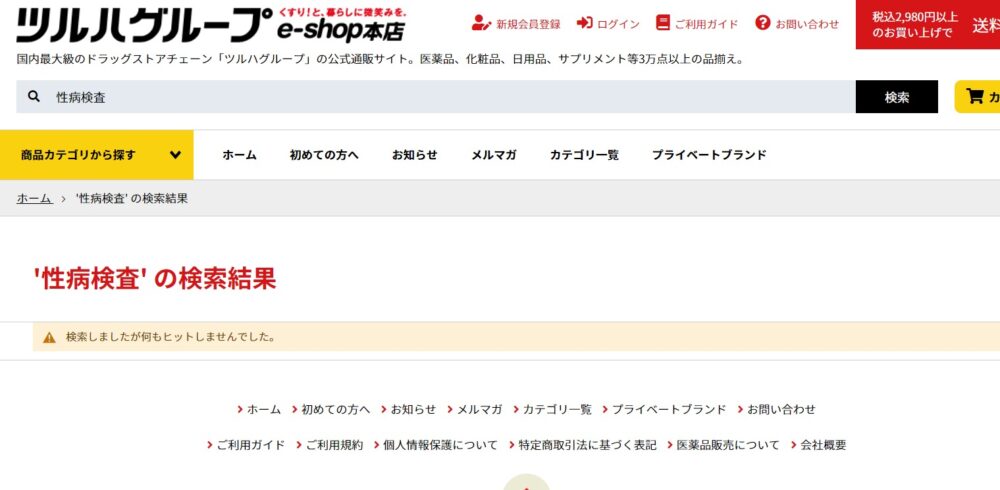This screenshot has width=1000, height=490.
Task: Click the 新規会員登録 user icon
Action: tap(480, 23)
